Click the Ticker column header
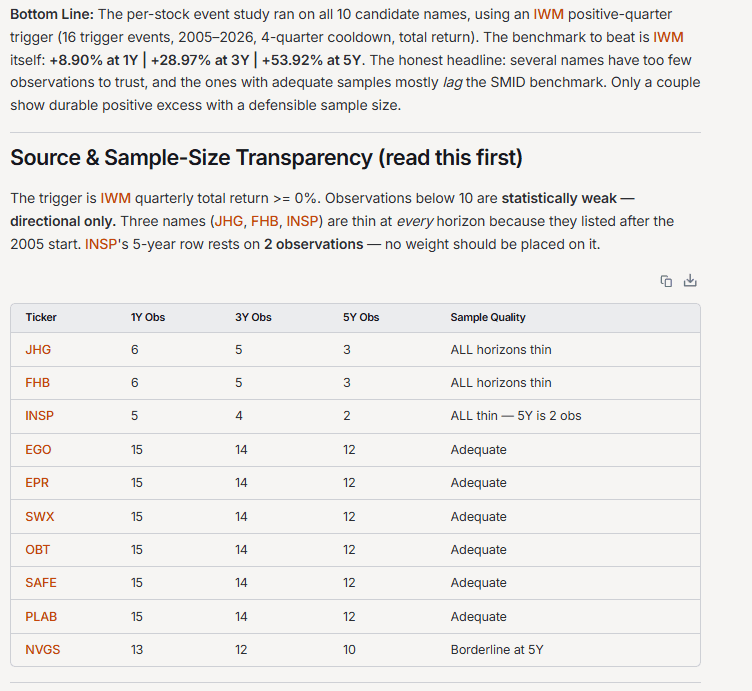The image size is (752, 691). 41,317
